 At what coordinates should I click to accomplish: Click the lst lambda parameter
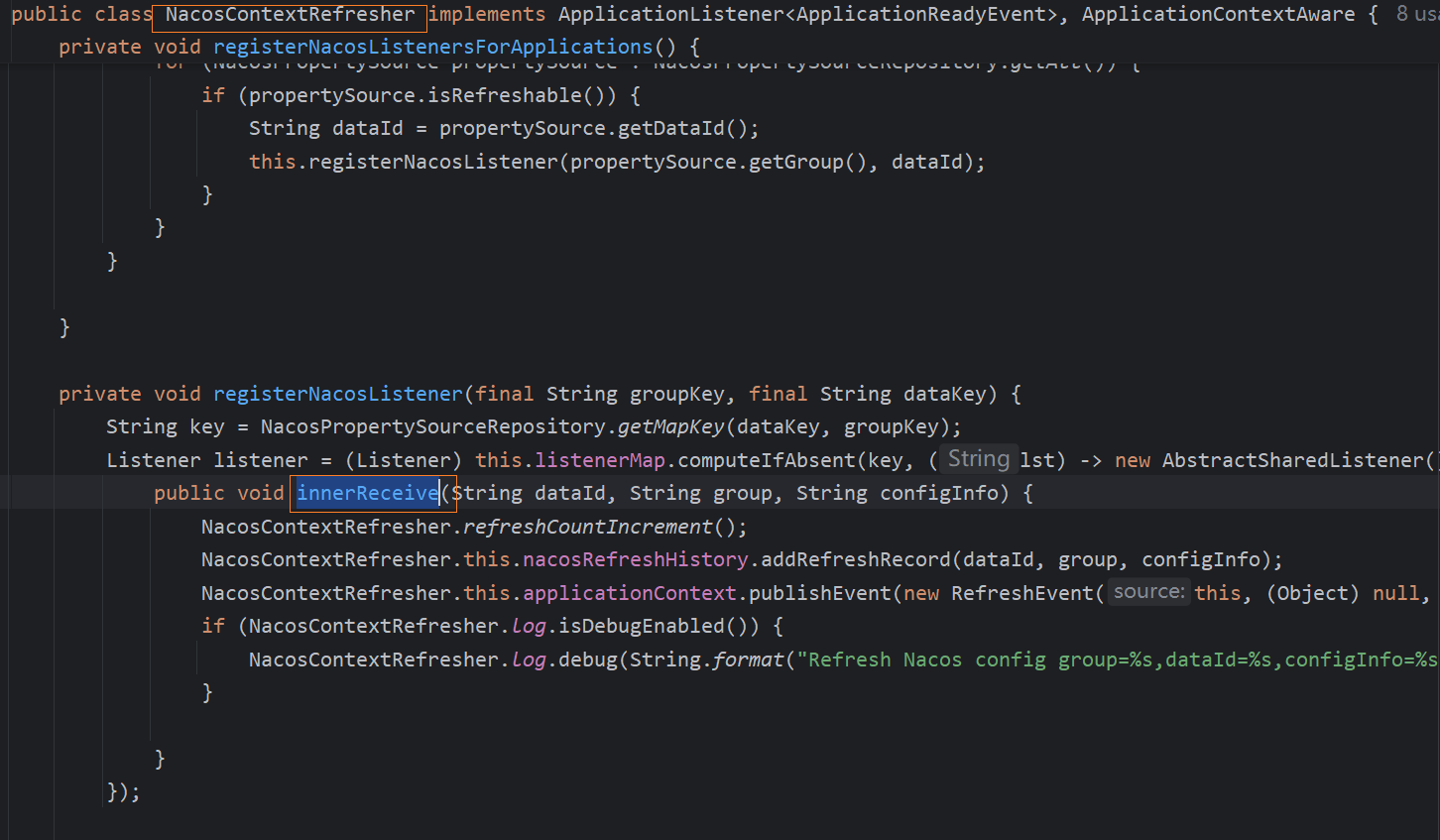(x=1038, y=460)
